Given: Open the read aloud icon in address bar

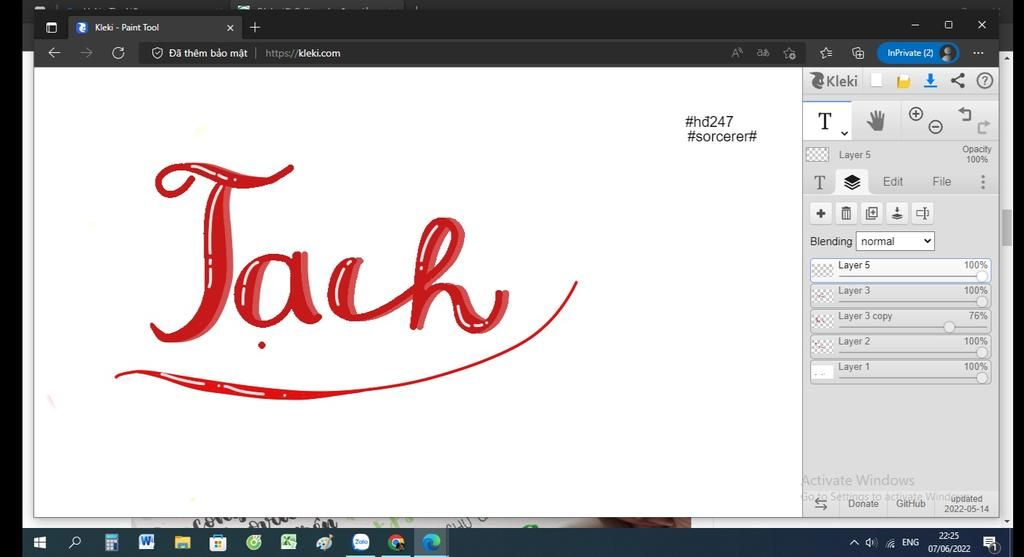Looking at the screenshot, I should [x=737, y=53].
